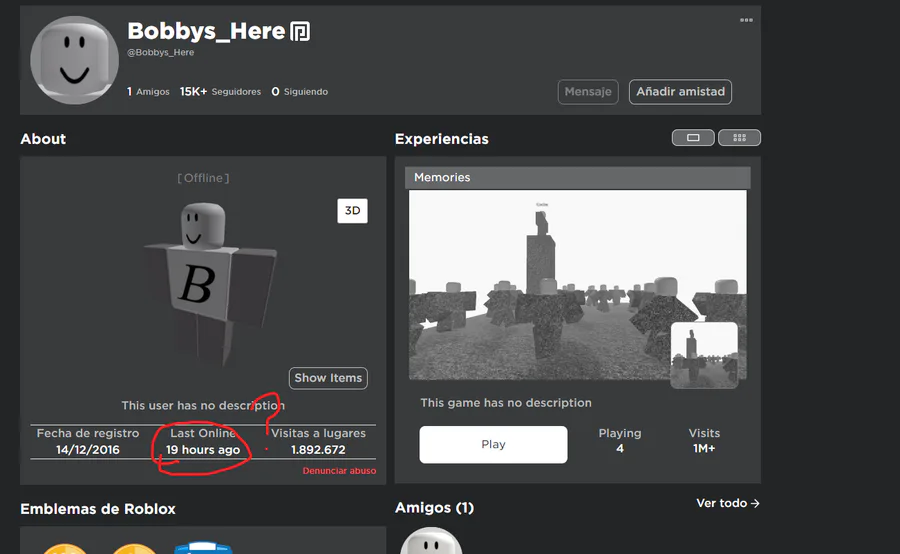Click the blue Roblox badge emblem
The width and height of the screenshot is (900, 554).
pyautogui.click(x=203, y=548)
